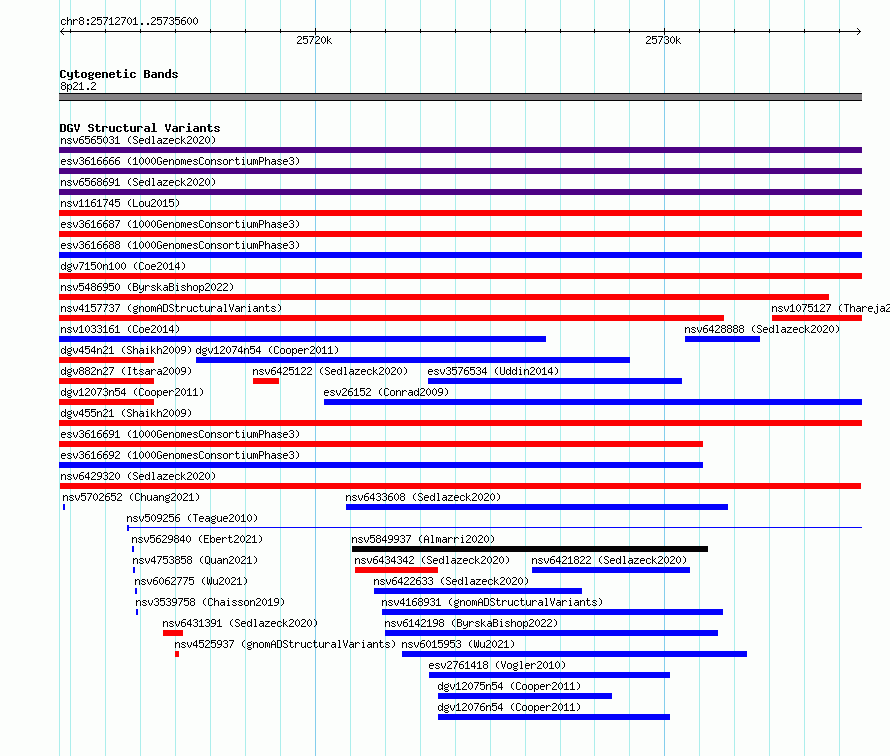Click the 8p21.2 cytogenetic band bar

[x=460, y=97]
